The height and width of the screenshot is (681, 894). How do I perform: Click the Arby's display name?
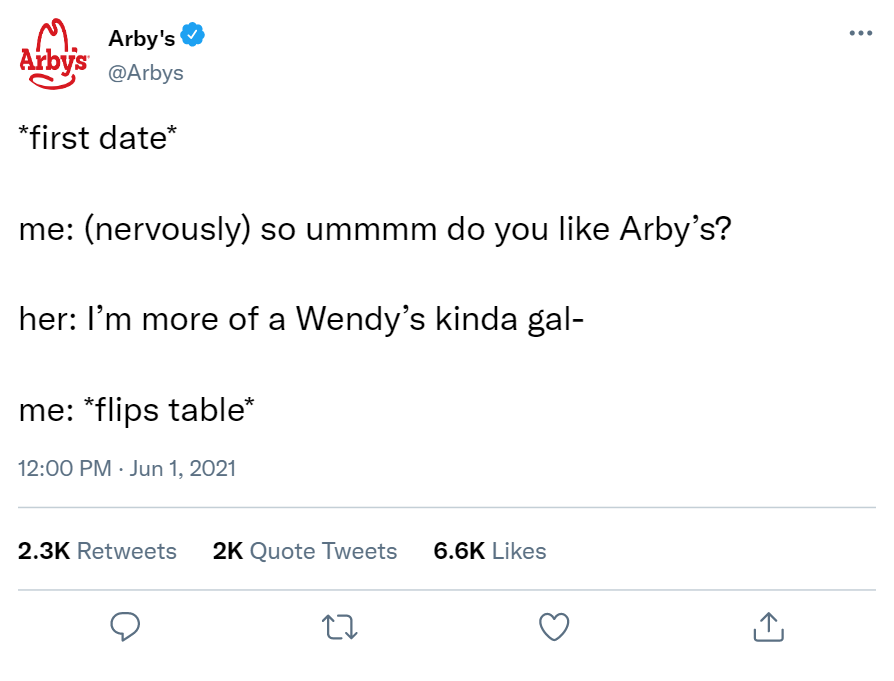click(141, 38)
